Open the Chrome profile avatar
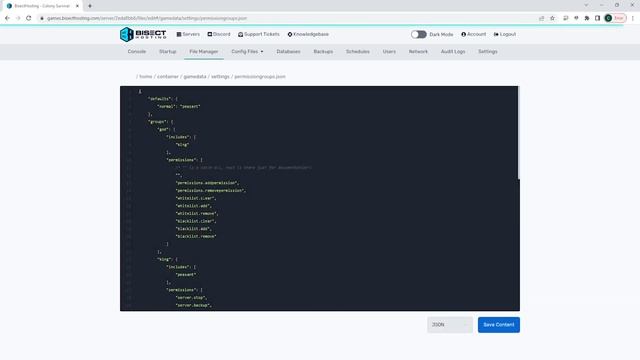 608,18
